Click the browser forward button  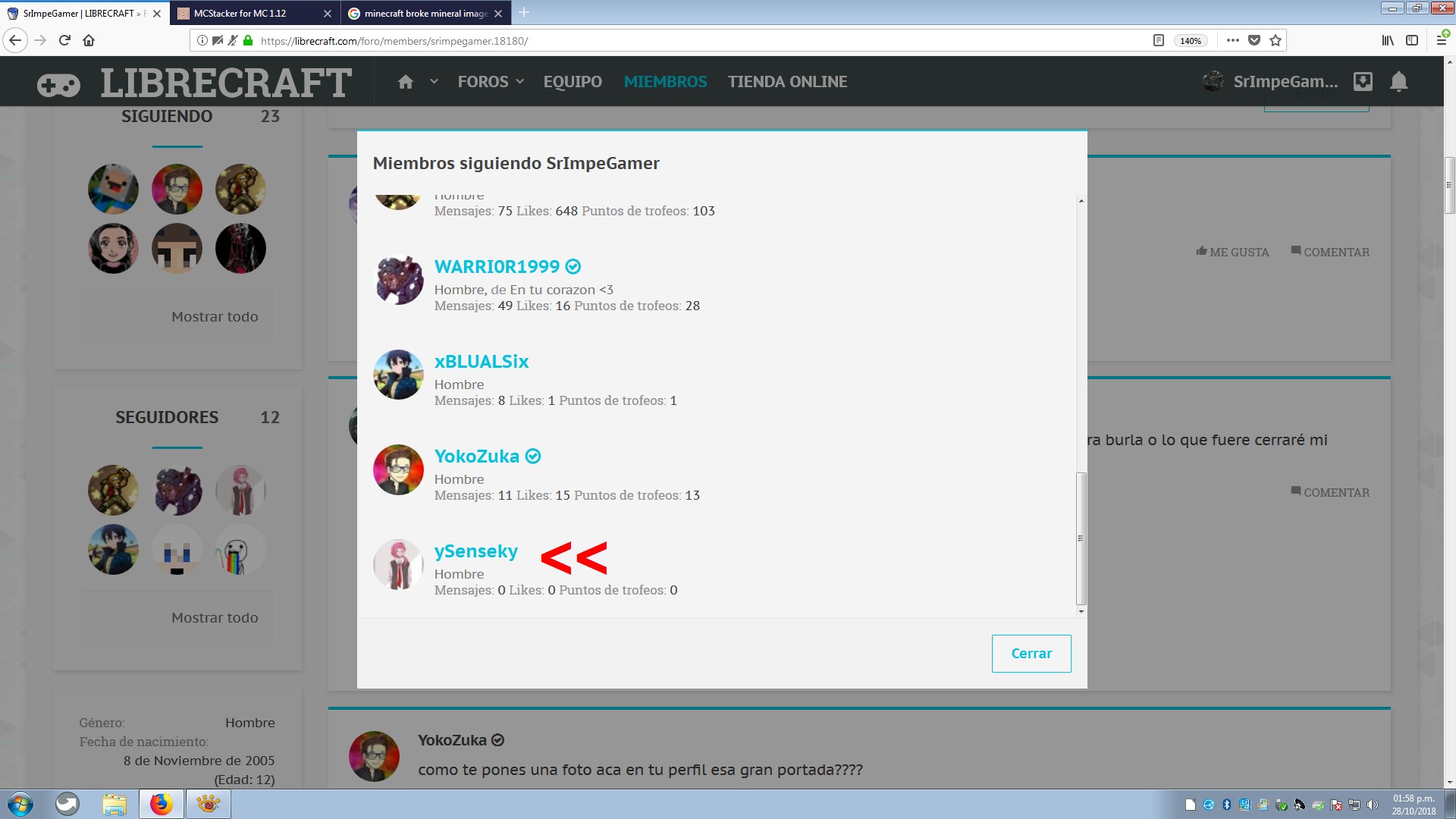41,40
